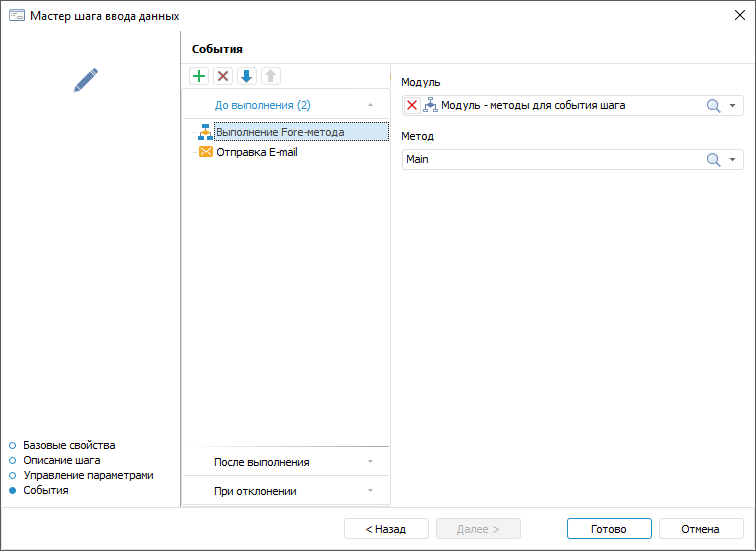The height and width of the screenshot is (551, 756).
Task: Go to 'Управление параметрами' wizard page
Action: point(88,475)
